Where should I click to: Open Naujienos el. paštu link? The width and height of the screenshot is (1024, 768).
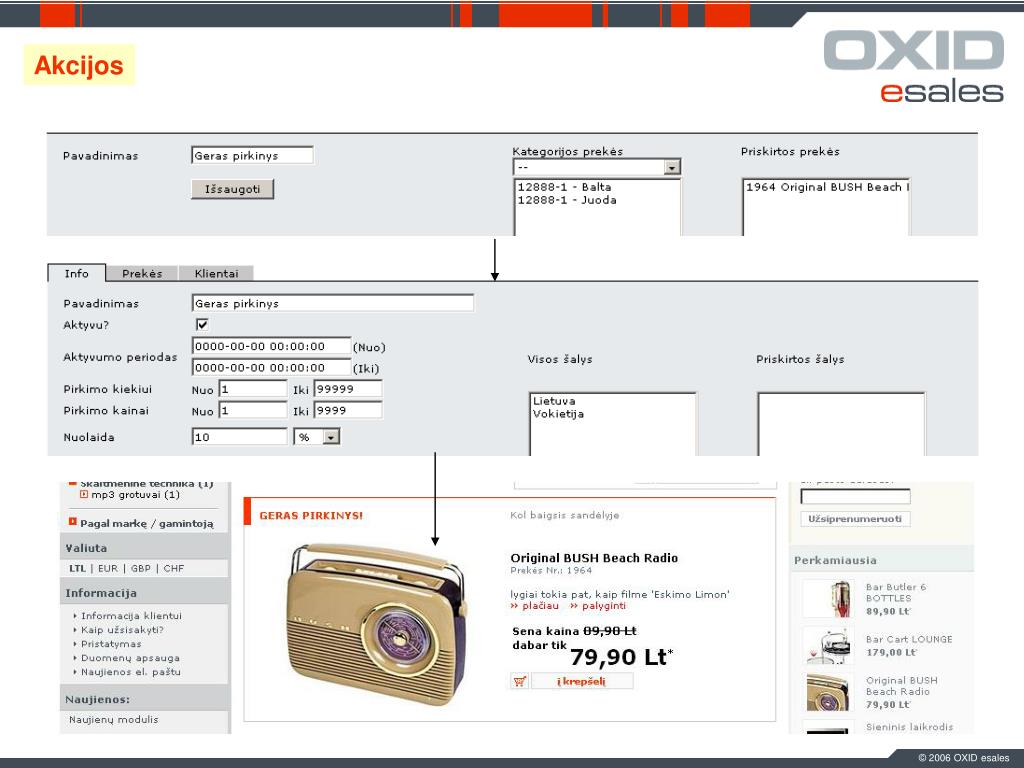[x=131, y=671]
